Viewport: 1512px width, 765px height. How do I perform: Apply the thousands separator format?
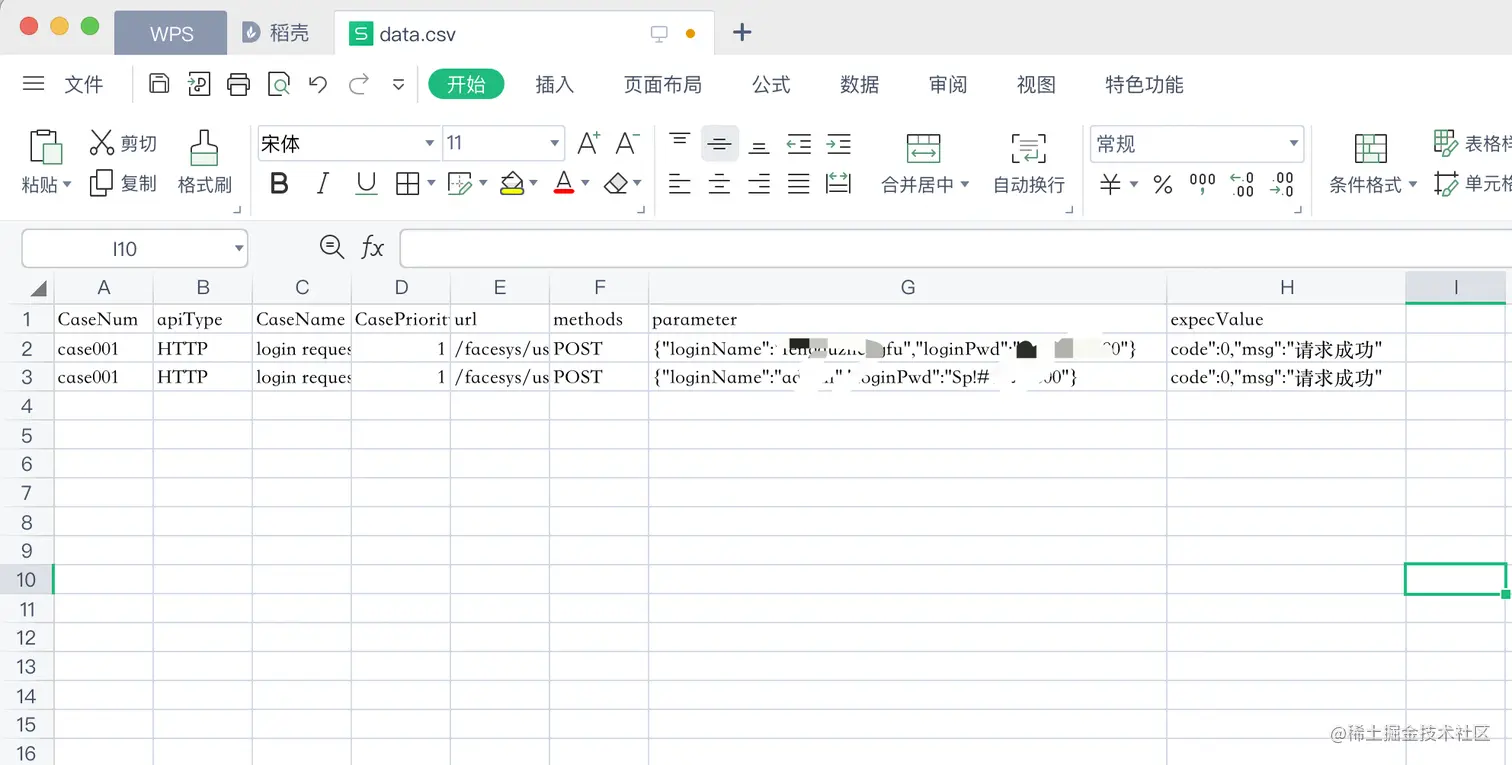coord(1202,184)
